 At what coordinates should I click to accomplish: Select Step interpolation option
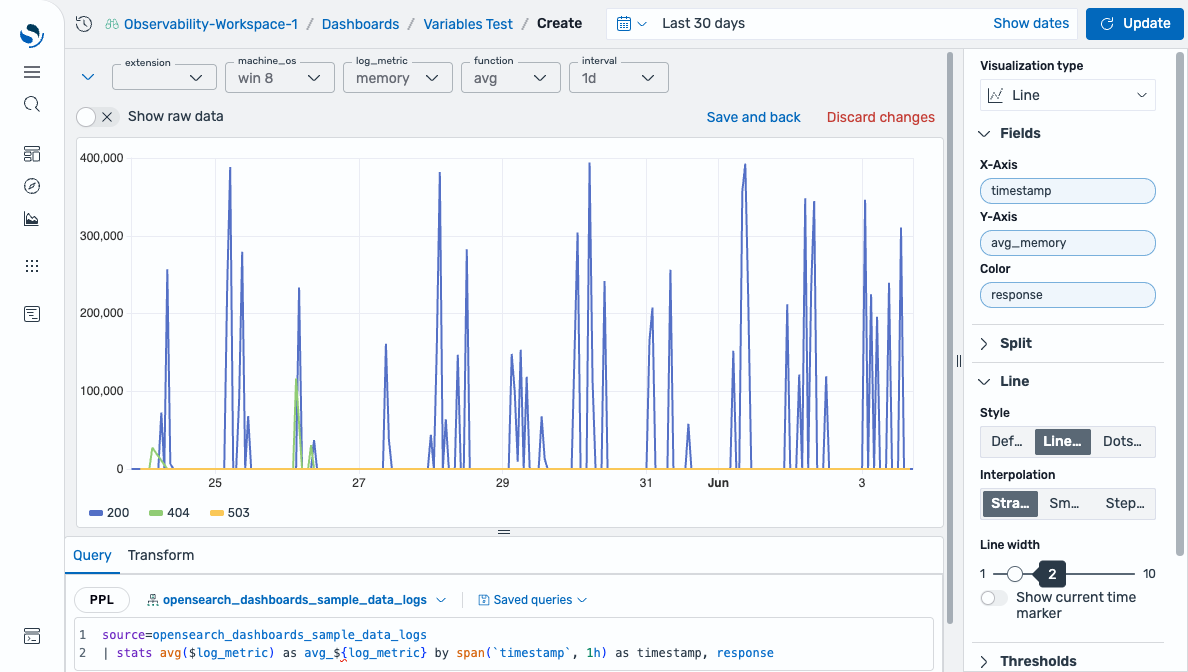pyautogui.click(x=1124, y=504)
